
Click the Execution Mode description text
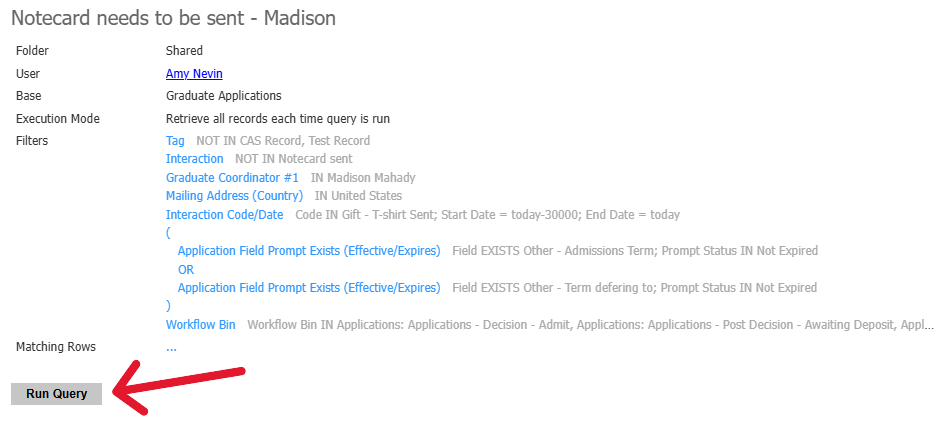(x=277, y=119)
